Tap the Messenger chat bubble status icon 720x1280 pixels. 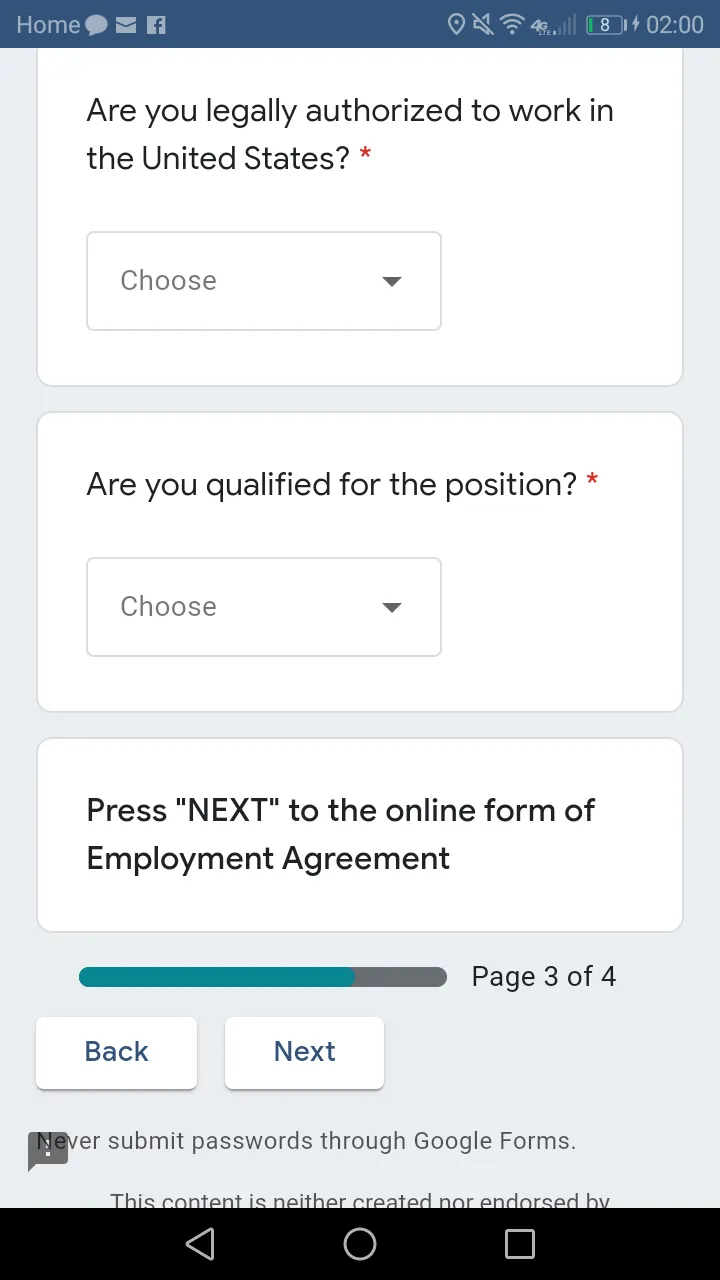97,25
